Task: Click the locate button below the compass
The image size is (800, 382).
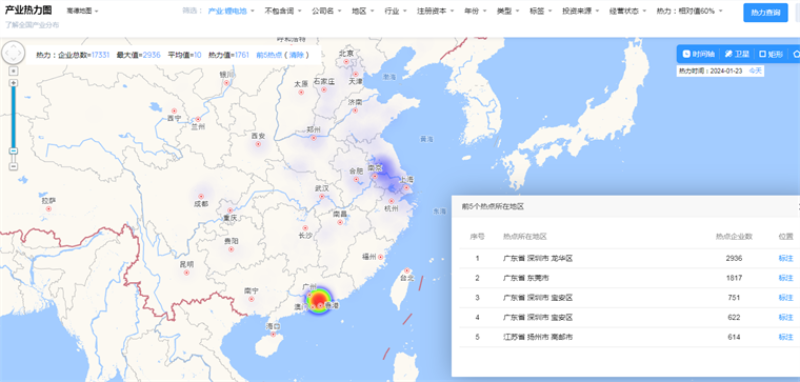Action: (x=14, y=71)
